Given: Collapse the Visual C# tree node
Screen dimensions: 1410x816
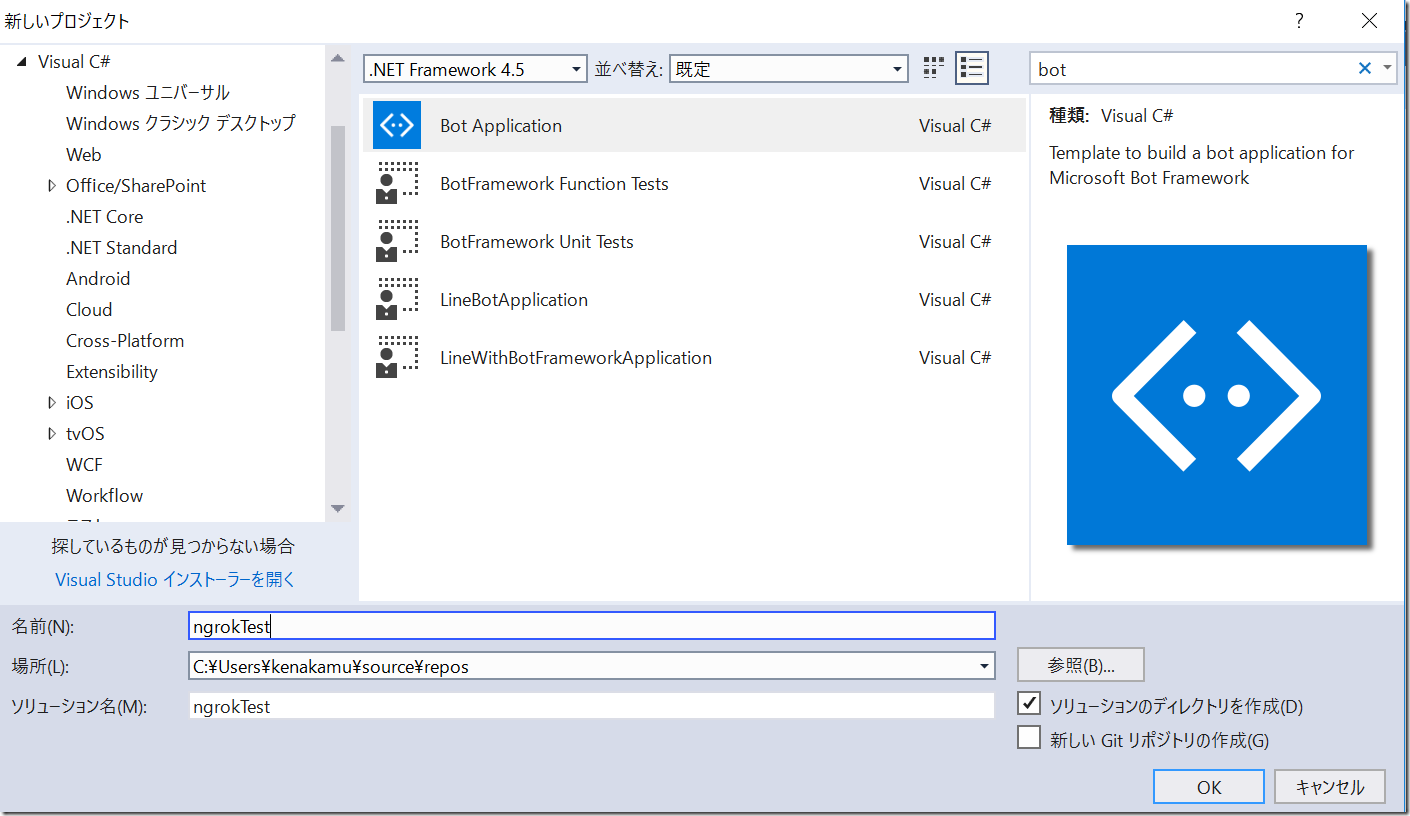Looking at the screenshot, I should 21,62.
